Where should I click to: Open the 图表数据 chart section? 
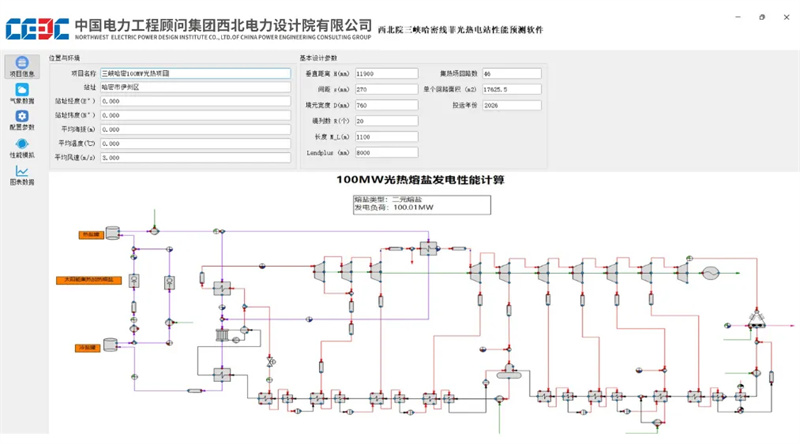click(x=22, y=175)
